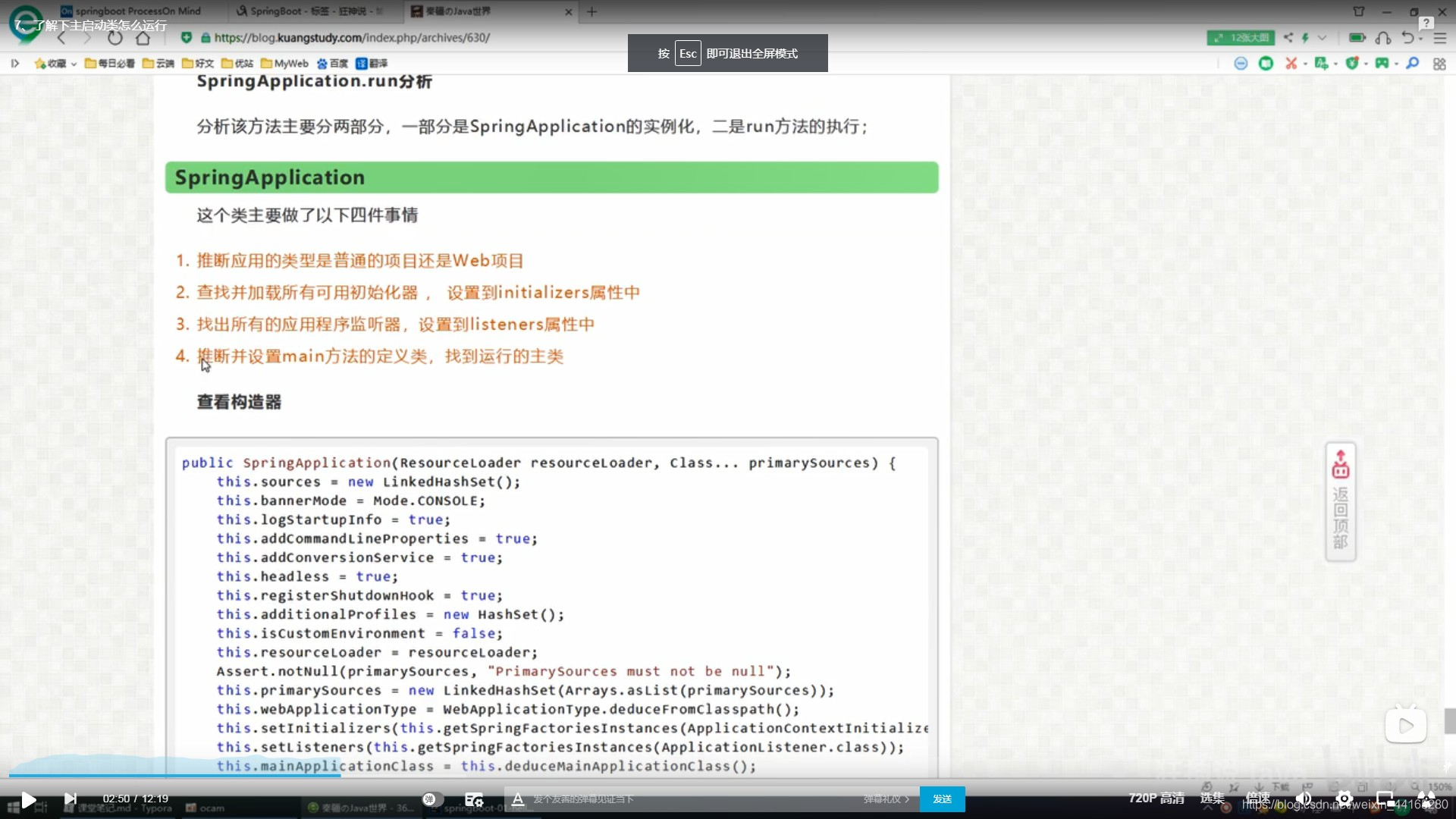Open the blue magnifier search icon
Viewport: 1456px width, 819px height.
tap(1412, 64)
